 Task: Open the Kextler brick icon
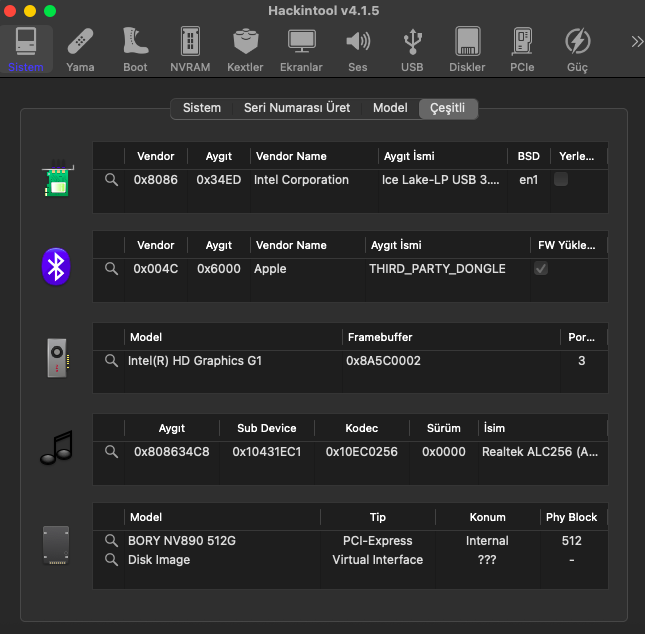(x=245, y=49)
